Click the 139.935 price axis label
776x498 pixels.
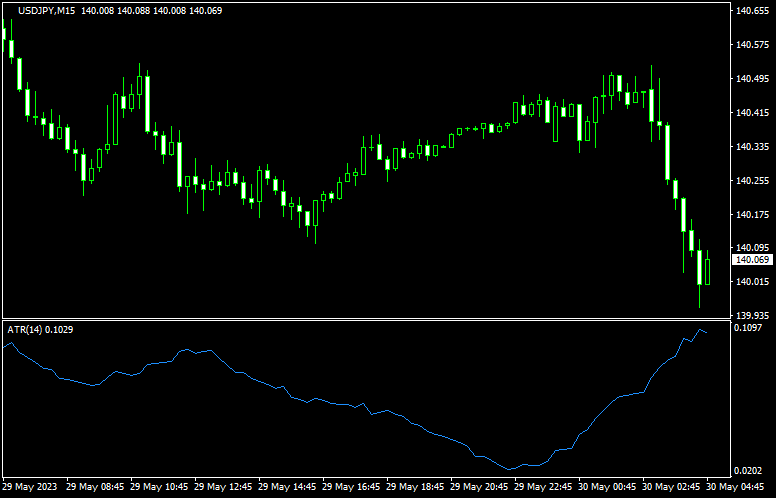(752, 315)
